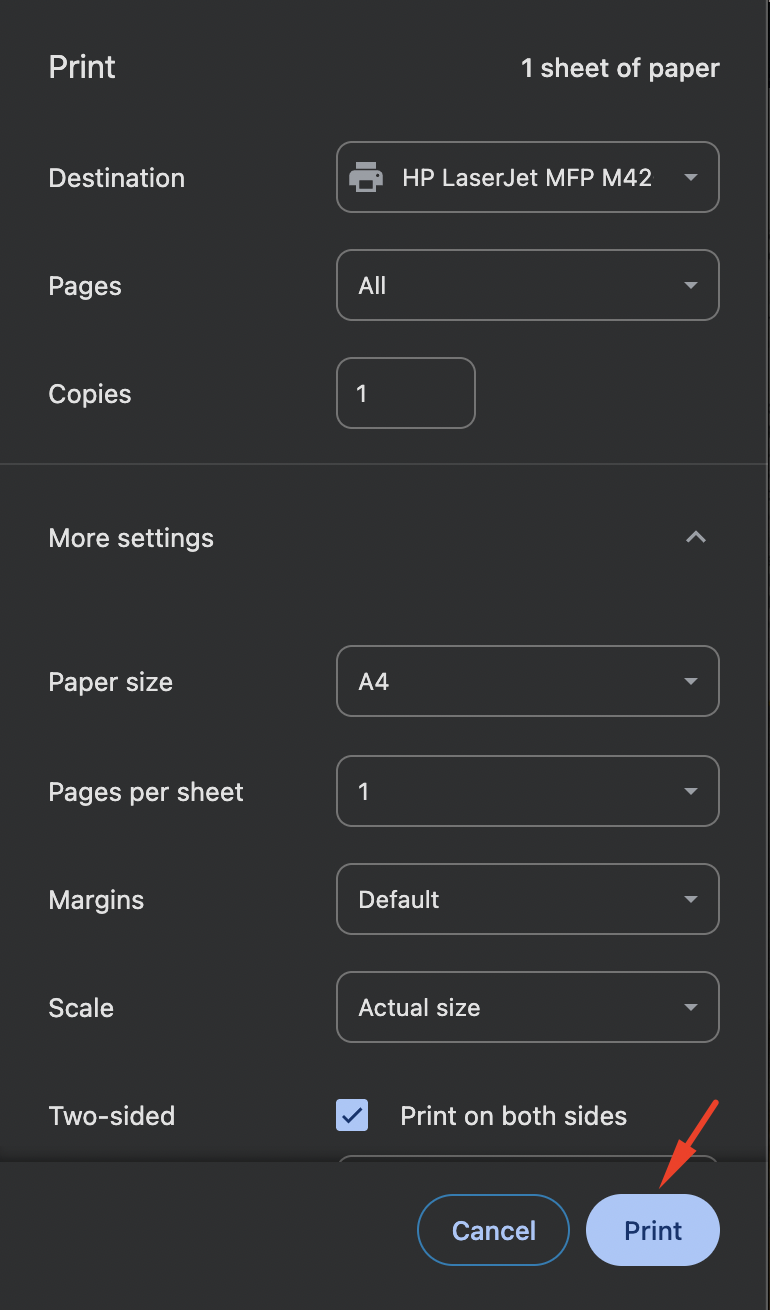Image resolution: width=770 pixels, height=1310 pixels.
Task: Click the Destination dropdown caret arrow
Action: pos(690,178)
